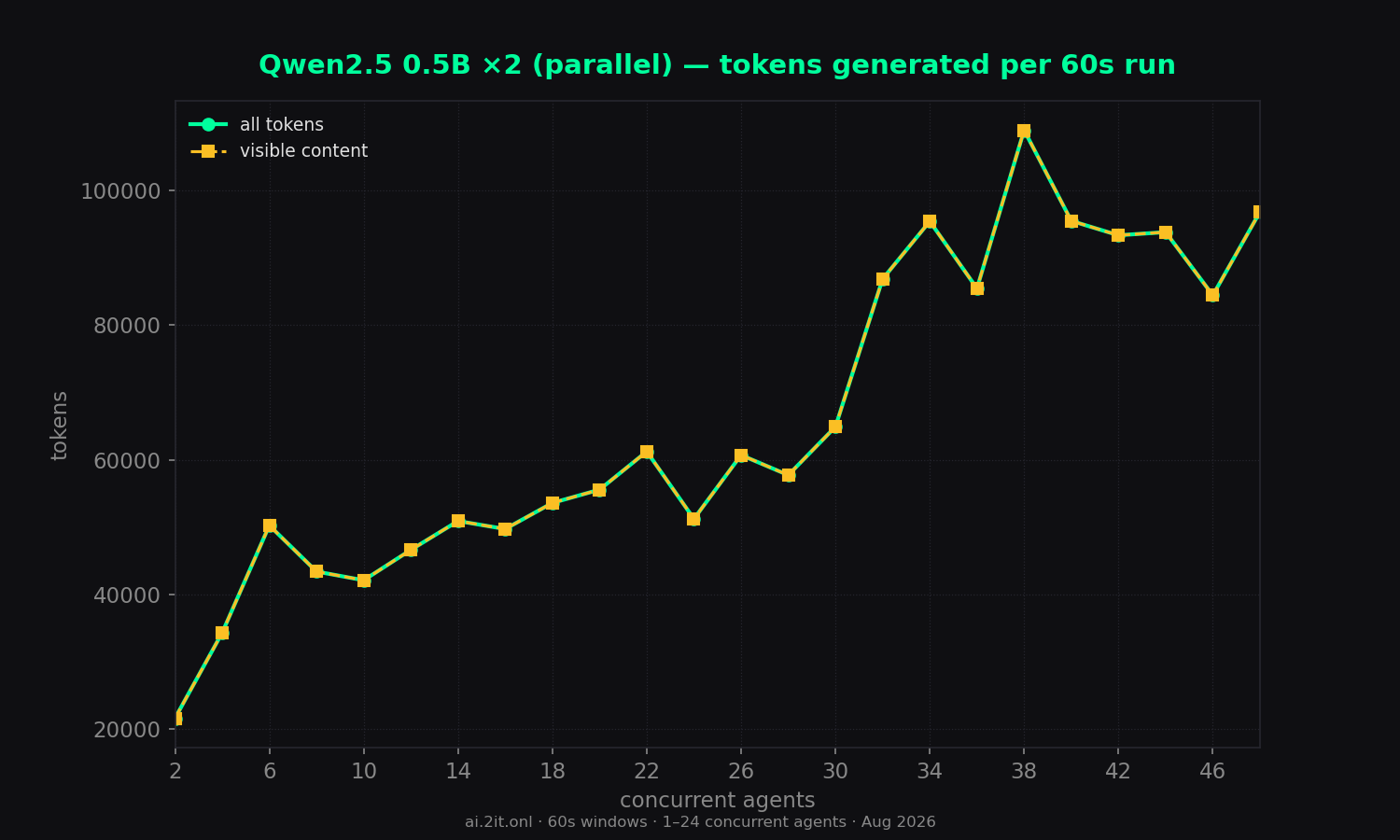Image resolution: width=1400 pixels, height=840 pixels.
Task: Click the orange square marker beside "visible content"
Action: [208, 151]
